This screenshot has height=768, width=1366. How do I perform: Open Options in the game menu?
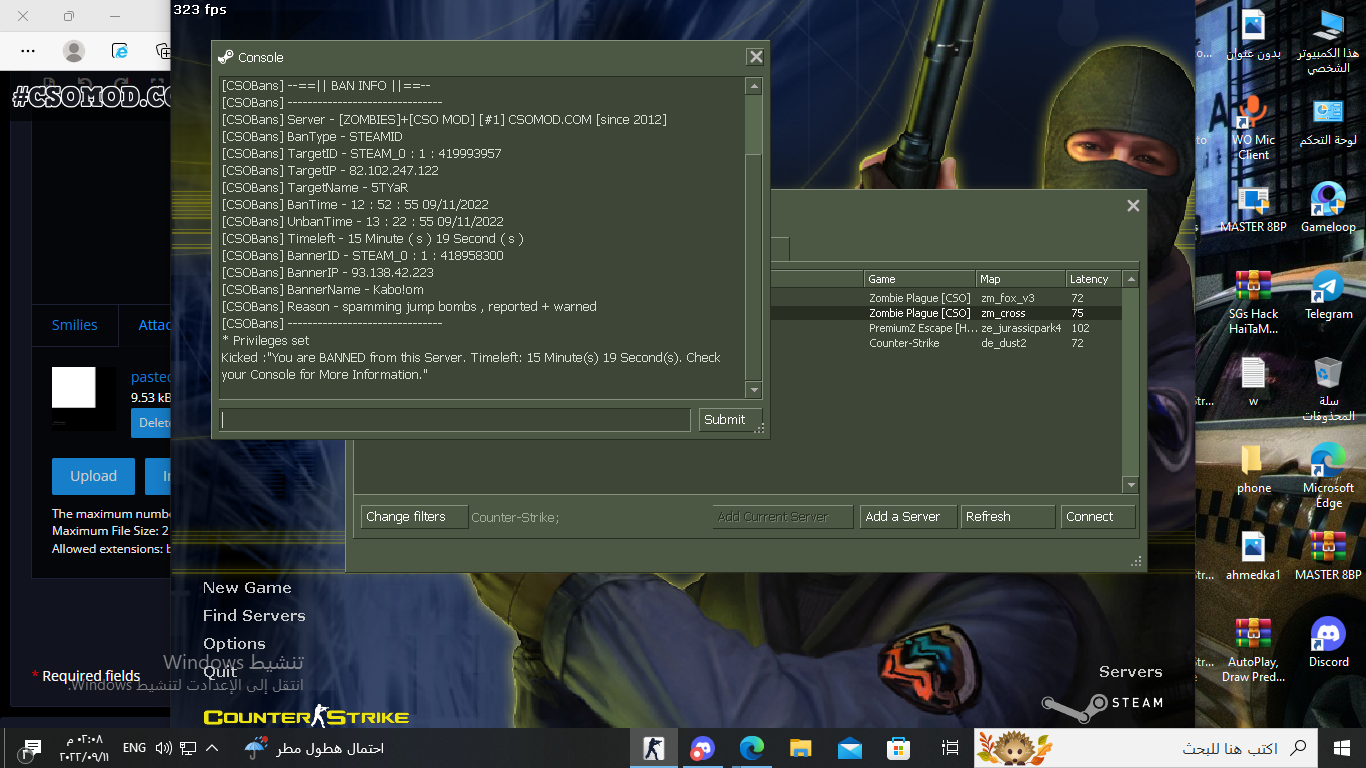pyautogui.click(x=234, y=644)
